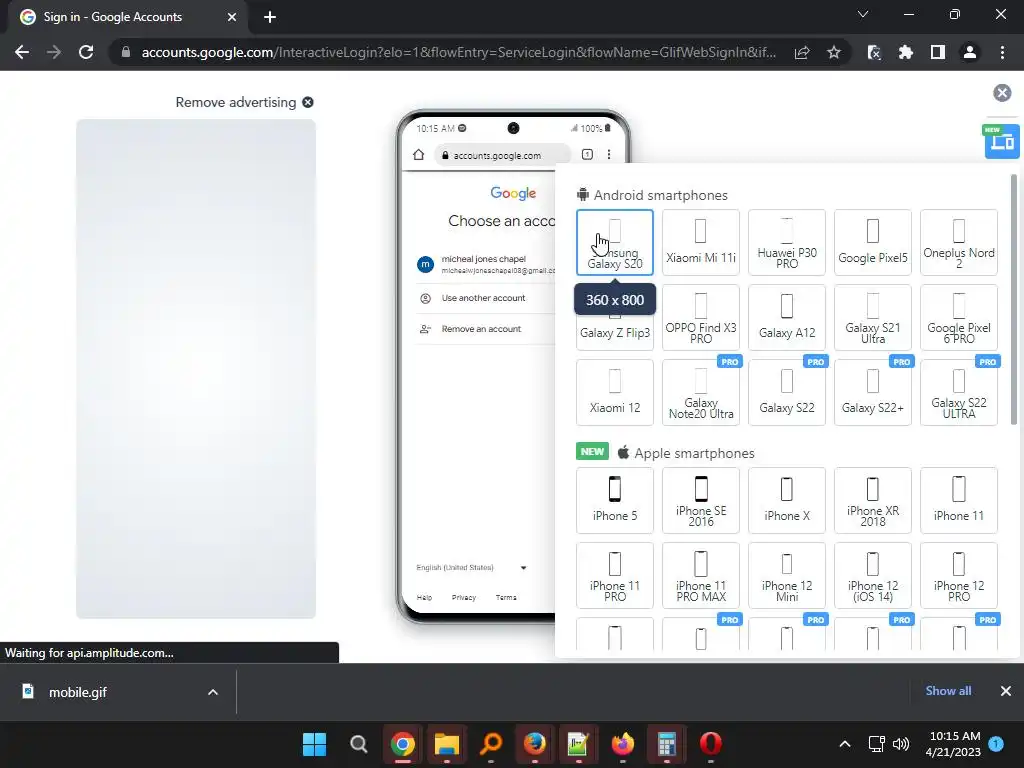Open the English (United States) language dropdown
Image resolution: width=1024 pixels, height=768 pixels.
point(472,568)
